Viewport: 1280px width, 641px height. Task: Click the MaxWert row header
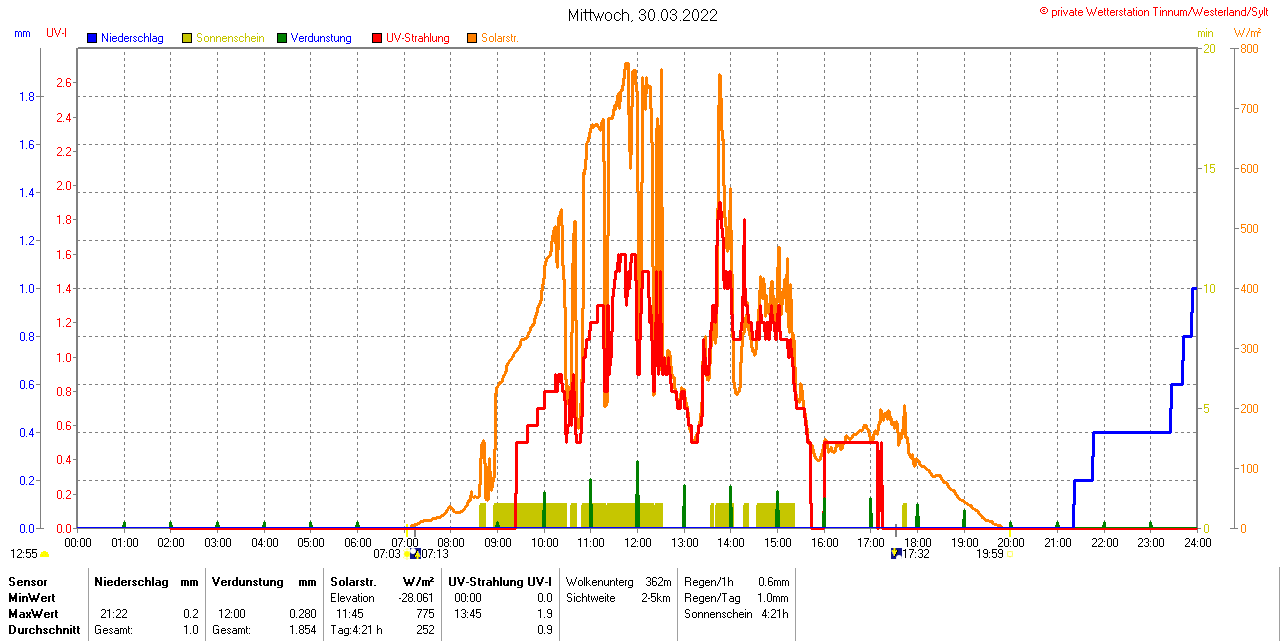pyautogui.click(x=33, y=613)
